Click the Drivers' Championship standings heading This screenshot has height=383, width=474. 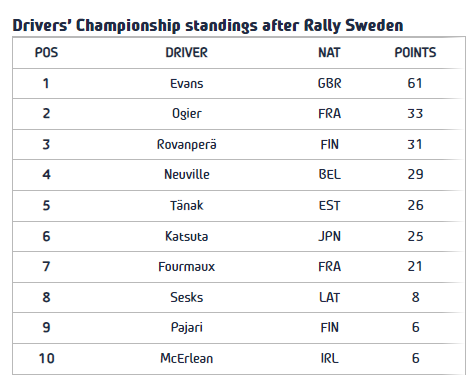pos(208,26)
